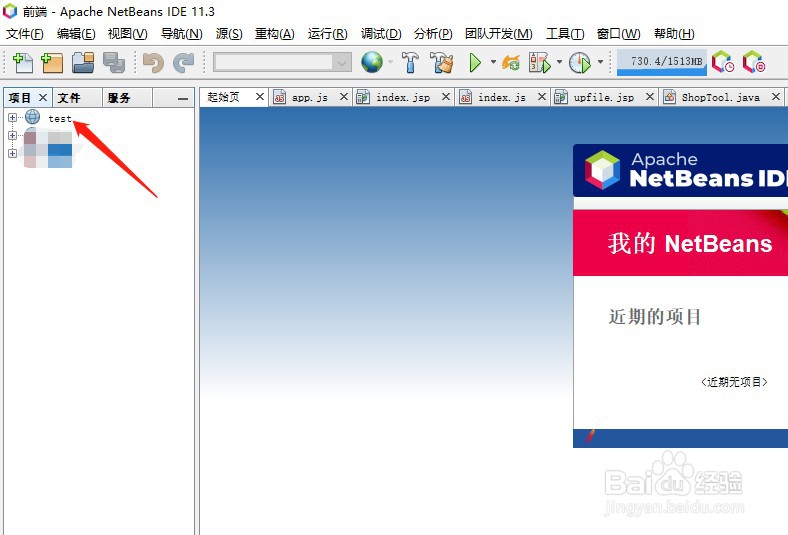The height and width of the screenshot is (535, 788).
Task: Open the 团队开发(M) menu
Action: click(x=499, y=34)
